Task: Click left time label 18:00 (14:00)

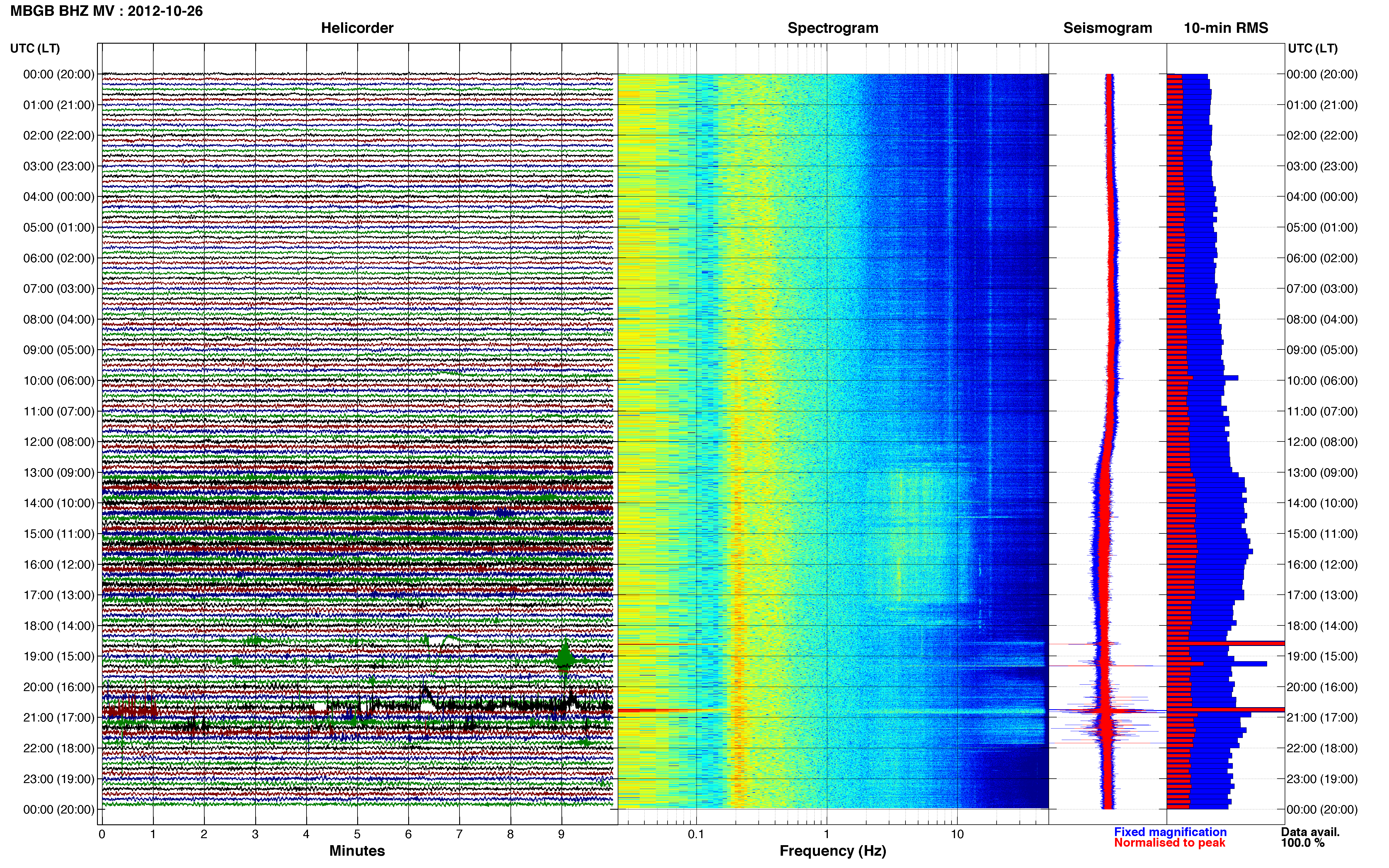Action: tap(59, 626)
